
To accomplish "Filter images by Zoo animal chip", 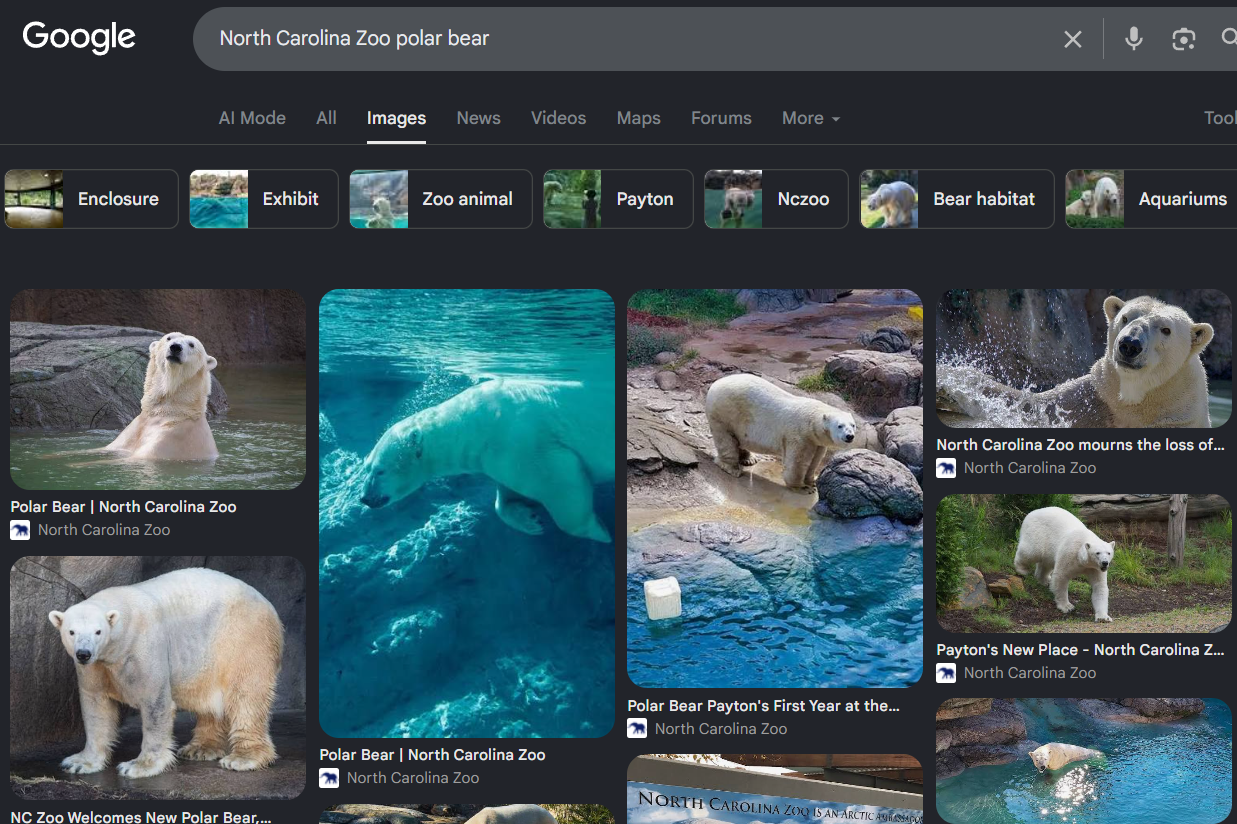I will coord(441,199).
